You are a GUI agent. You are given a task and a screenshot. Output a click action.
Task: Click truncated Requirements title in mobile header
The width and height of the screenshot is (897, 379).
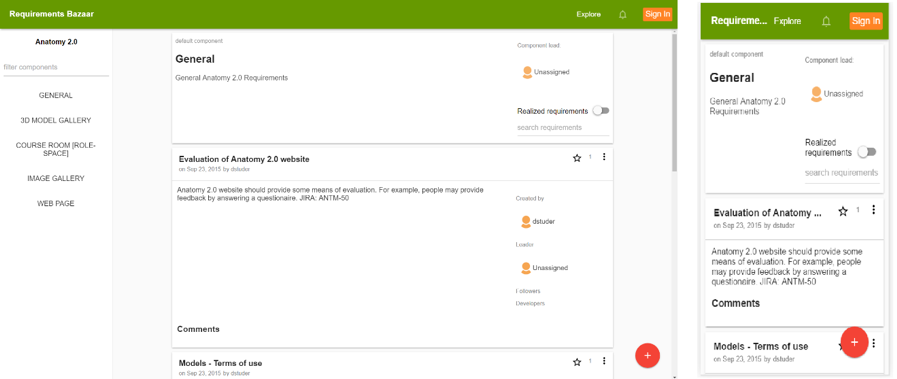[739, 21]
